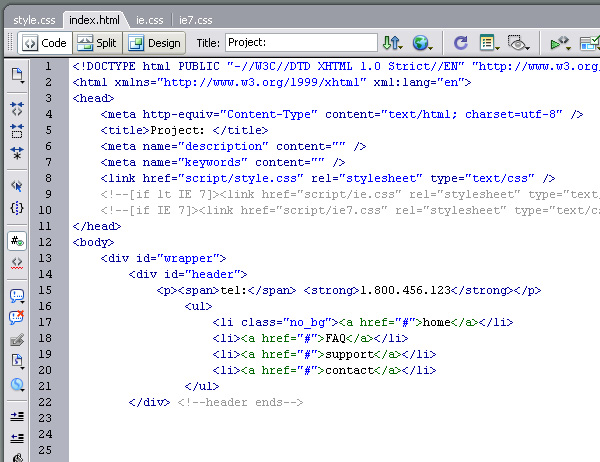The height and width of the screenshot is (462, 600).
Task: Toggle Highlight Invalid Code icon
Action: tap(17, 263)
